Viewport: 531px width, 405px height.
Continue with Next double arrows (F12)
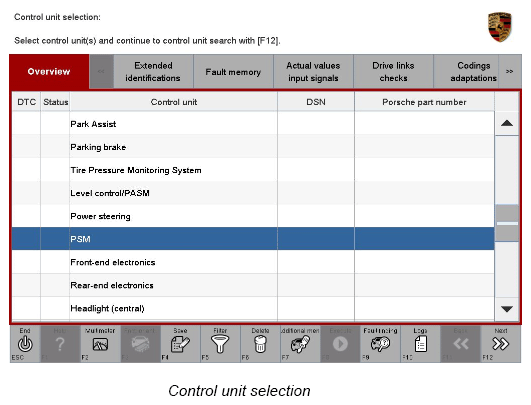click(501, 344)
